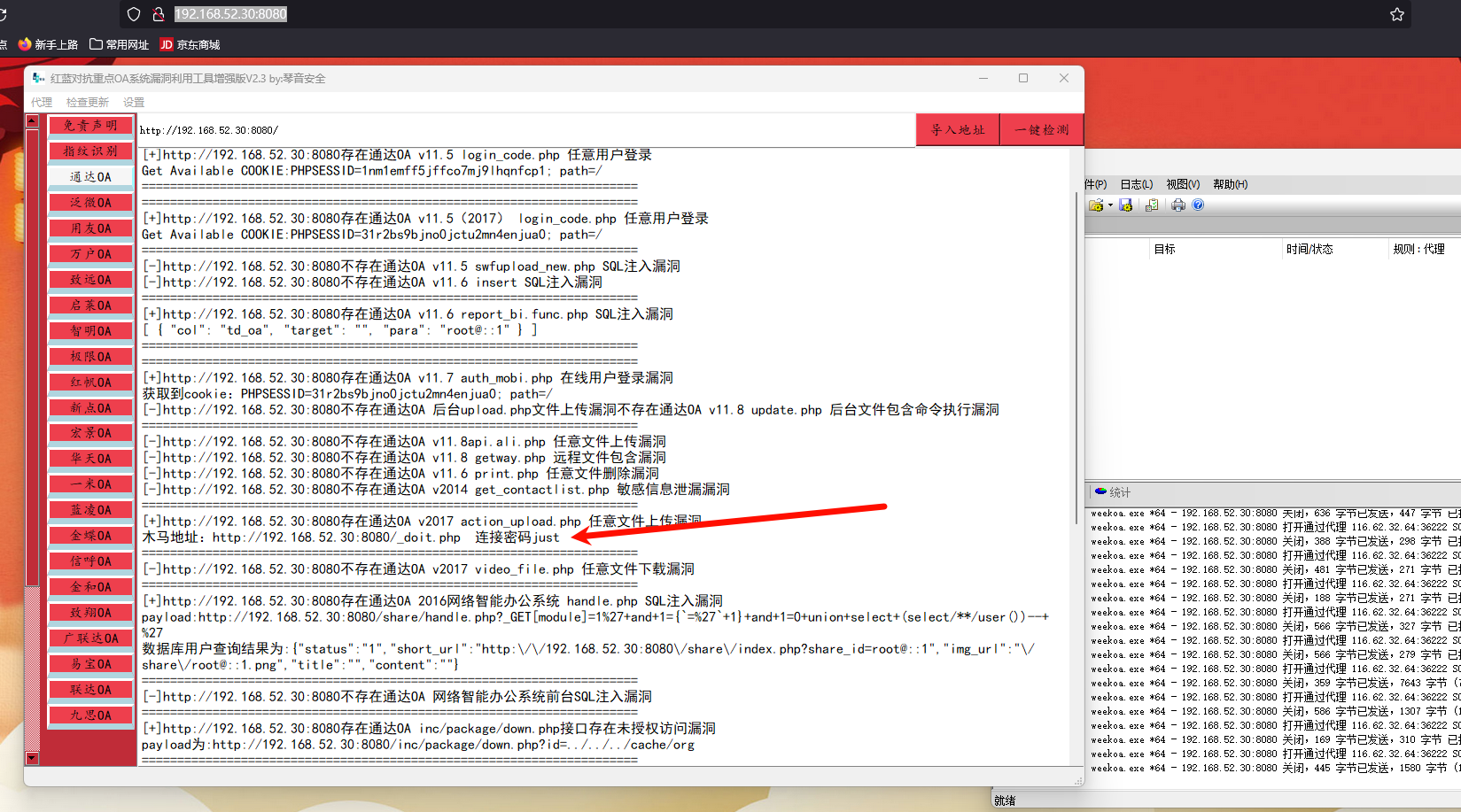Image resolution: width=1461 pixels, height=812 pixels.
Task: Open the 统计 statistics panel icon
Action: pos(1101,492)
